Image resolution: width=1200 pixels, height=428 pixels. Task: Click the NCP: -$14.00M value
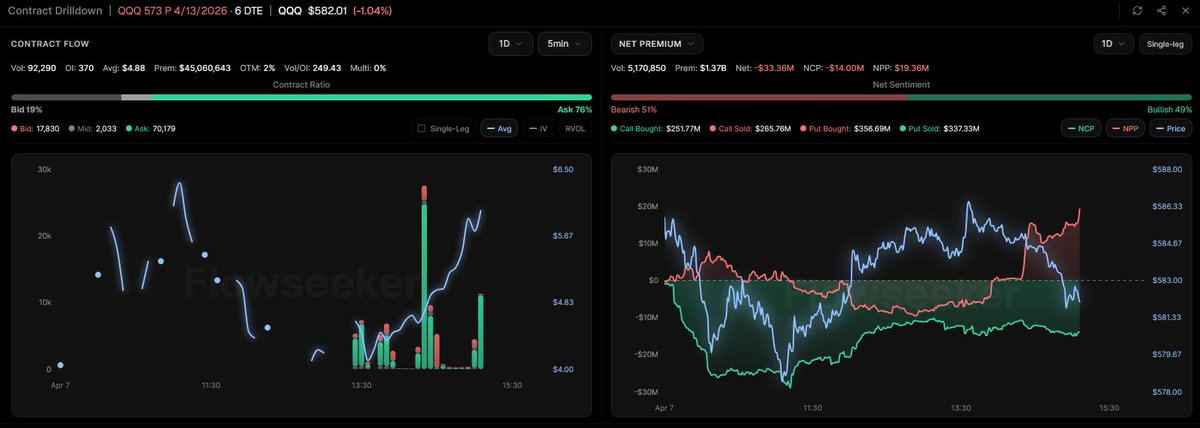834,68
